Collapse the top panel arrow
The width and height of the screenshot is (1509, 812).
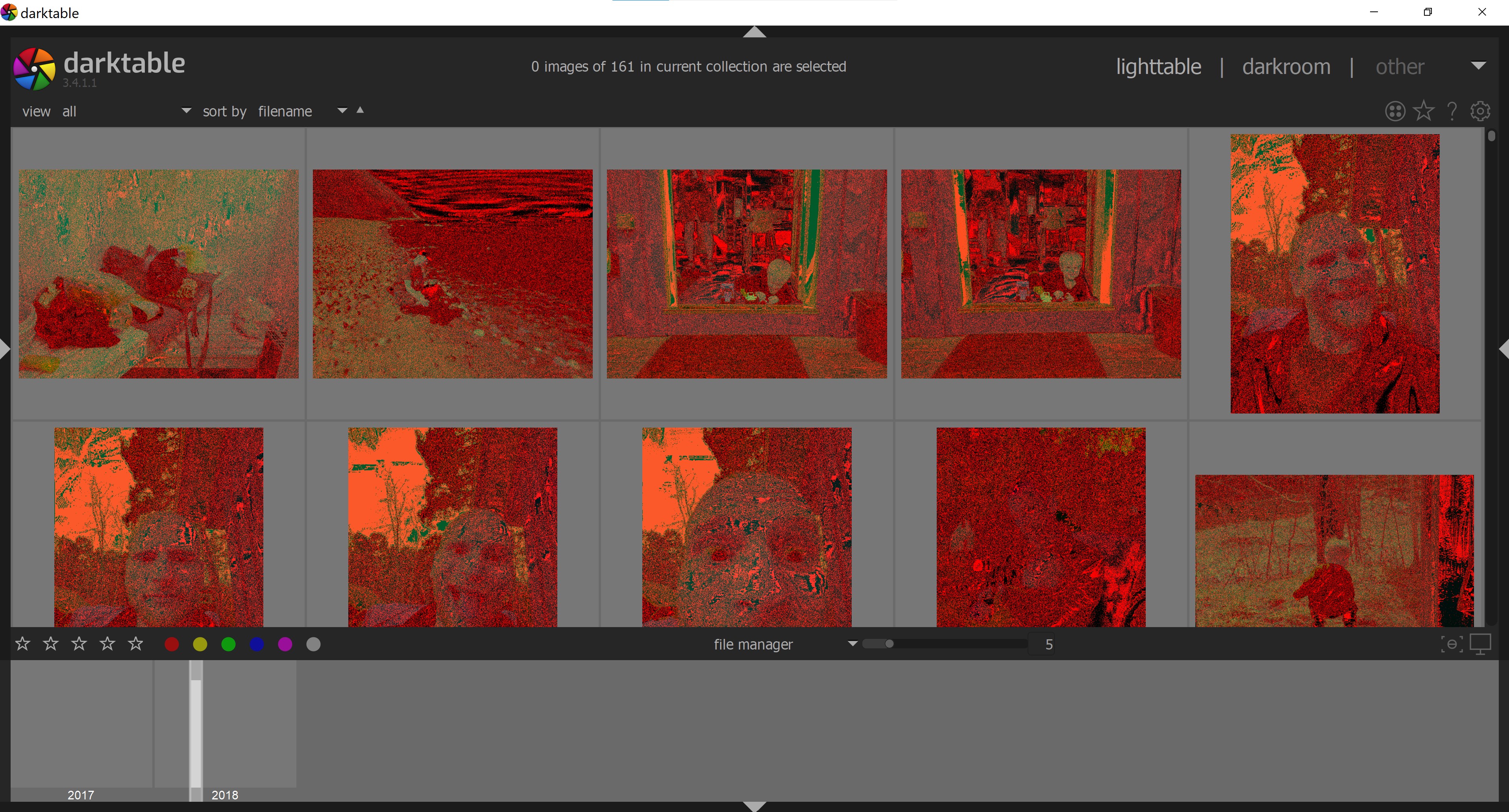point(754,32)
